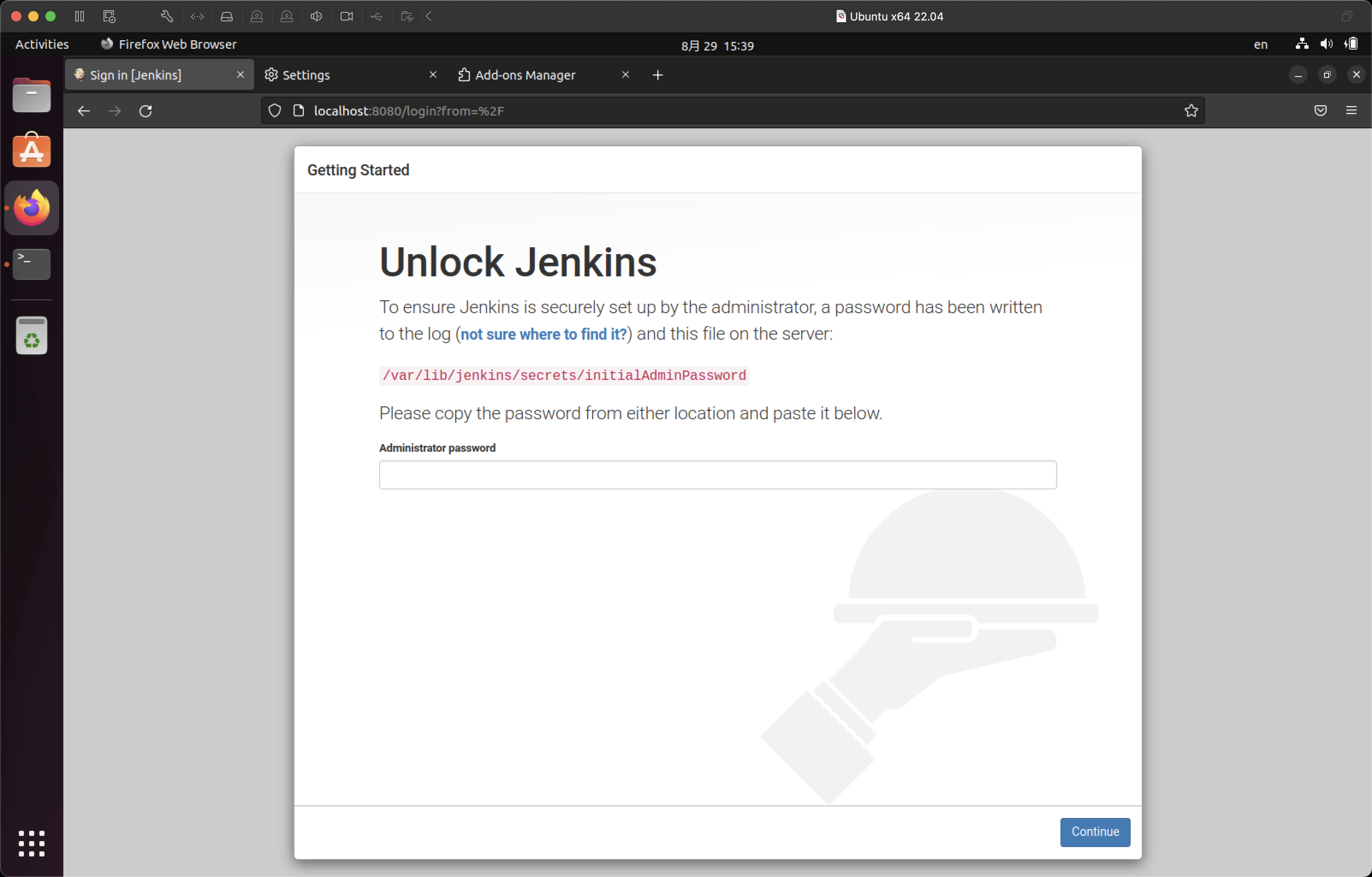Click the battery power icon in top bar
The height and width of the screenshot is (877, 1372).
(1351, 44)
